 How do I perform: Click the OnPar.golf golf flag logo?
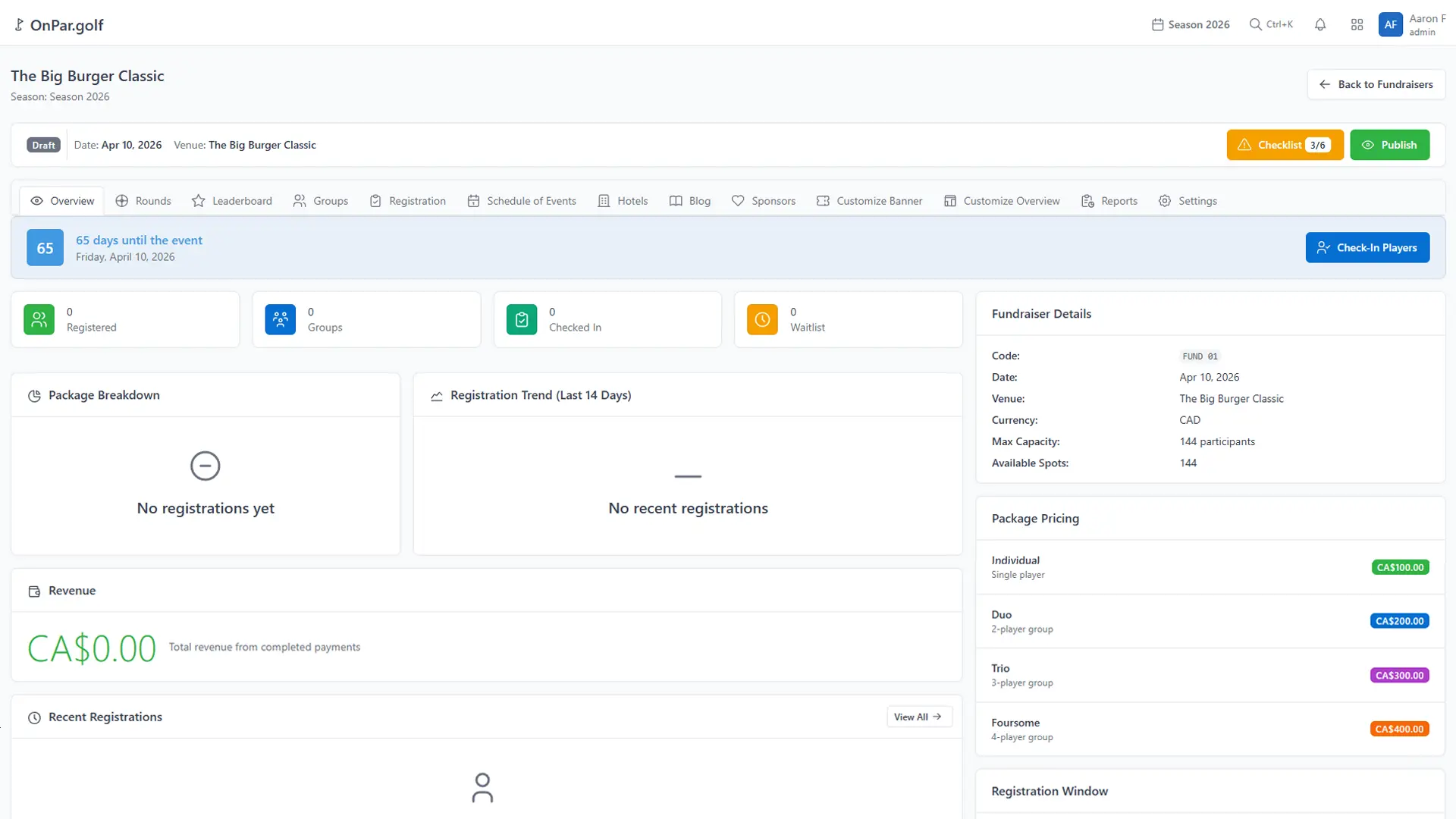(17, 24)
